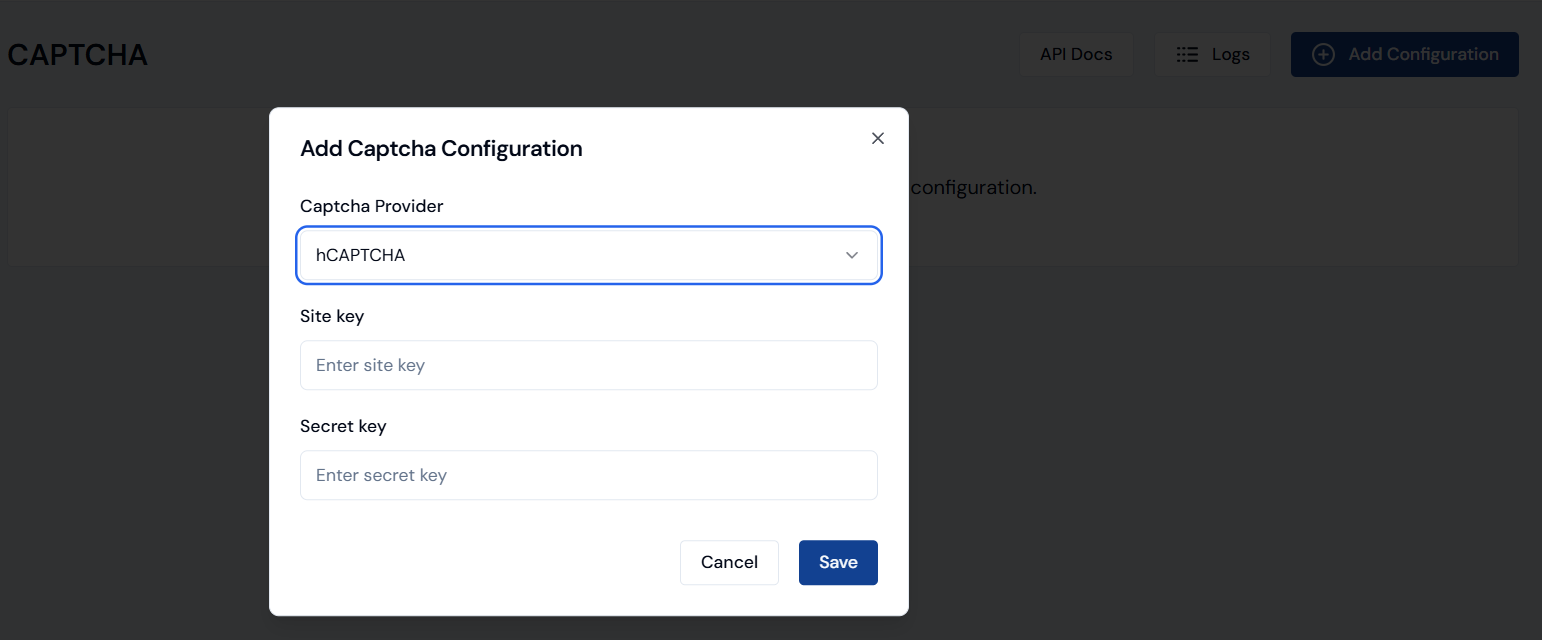Click the Add Captcha Configuration dialog title

(x=441, y=149)
